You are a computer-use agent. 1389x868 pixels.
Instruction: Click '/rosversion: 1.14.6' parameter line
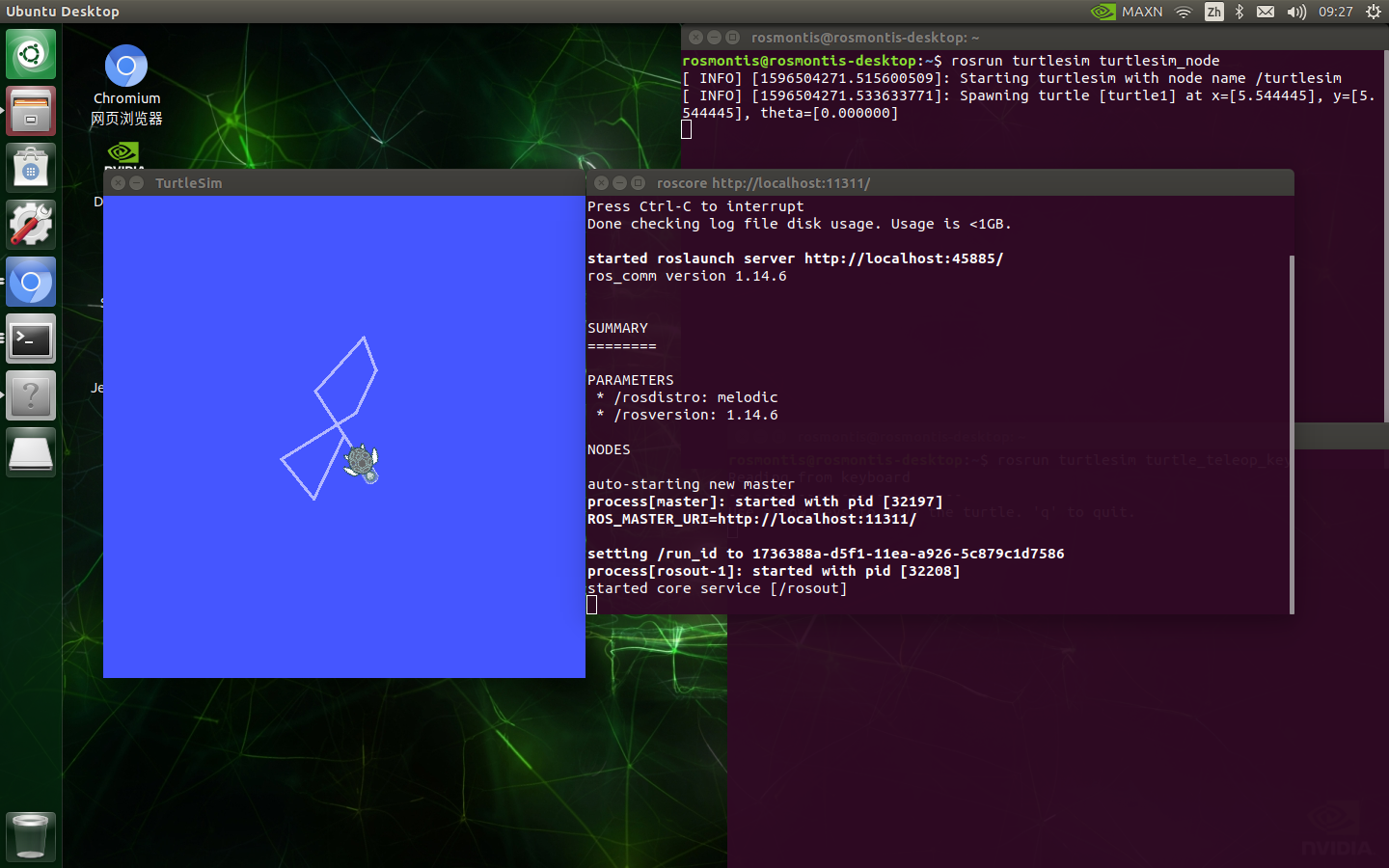[x=687, y=415]
